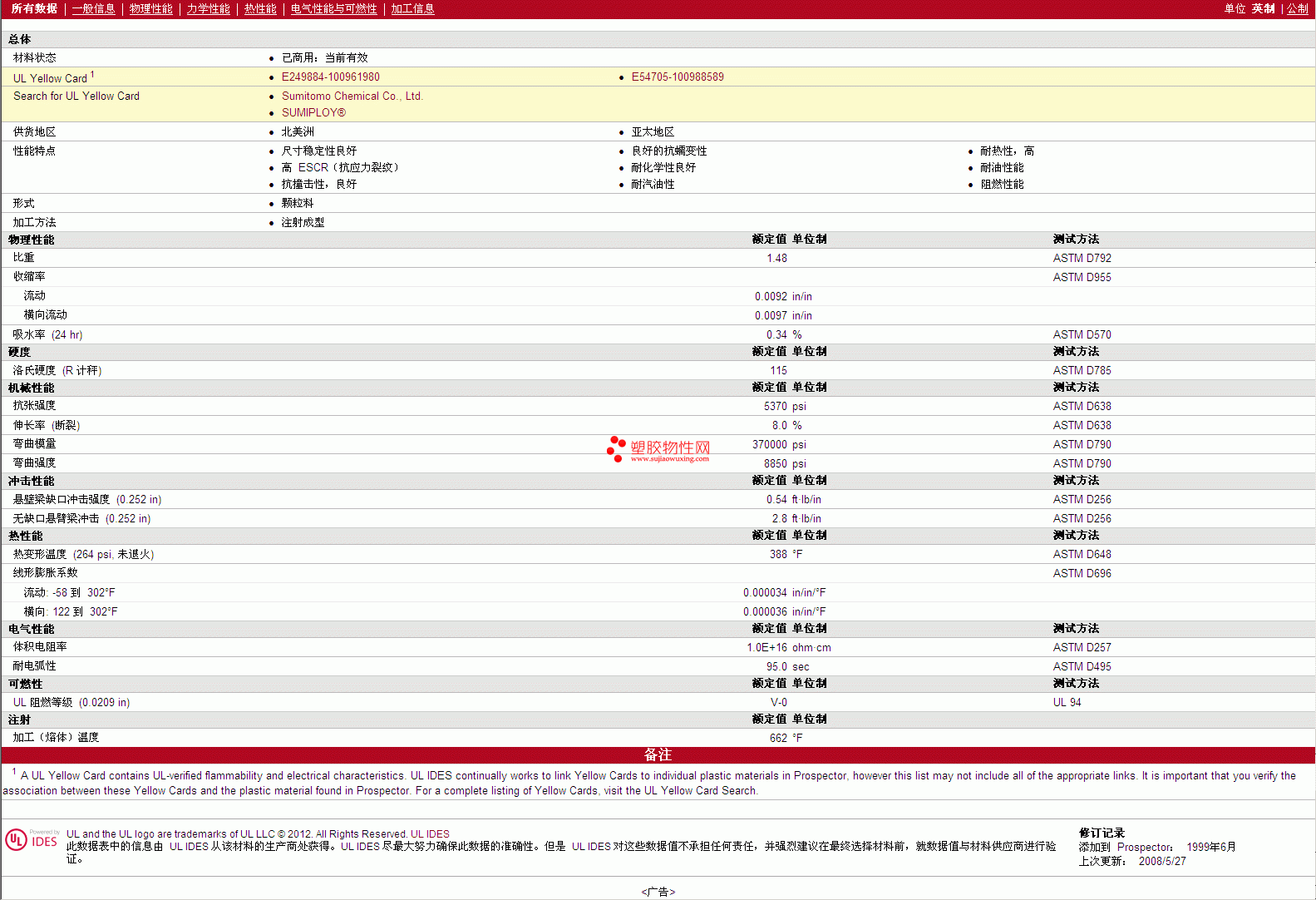1316x900 pixels.
Task: Click the UL Yellow Card footnote label
Action: click(x=50, y=78)
